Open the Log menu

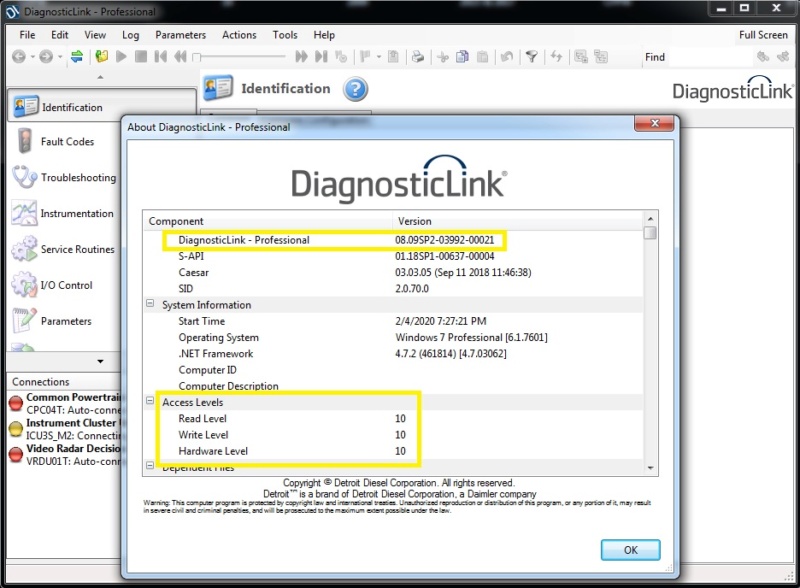(131, 35)
